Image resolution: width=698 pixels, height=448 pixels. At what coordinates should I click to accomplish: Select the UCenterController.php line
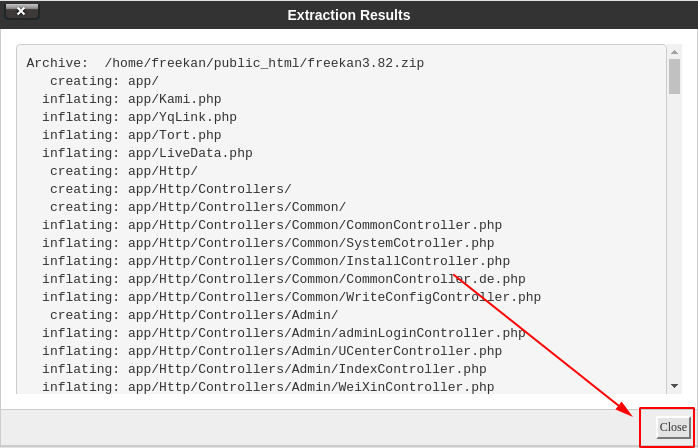[272, 351]
